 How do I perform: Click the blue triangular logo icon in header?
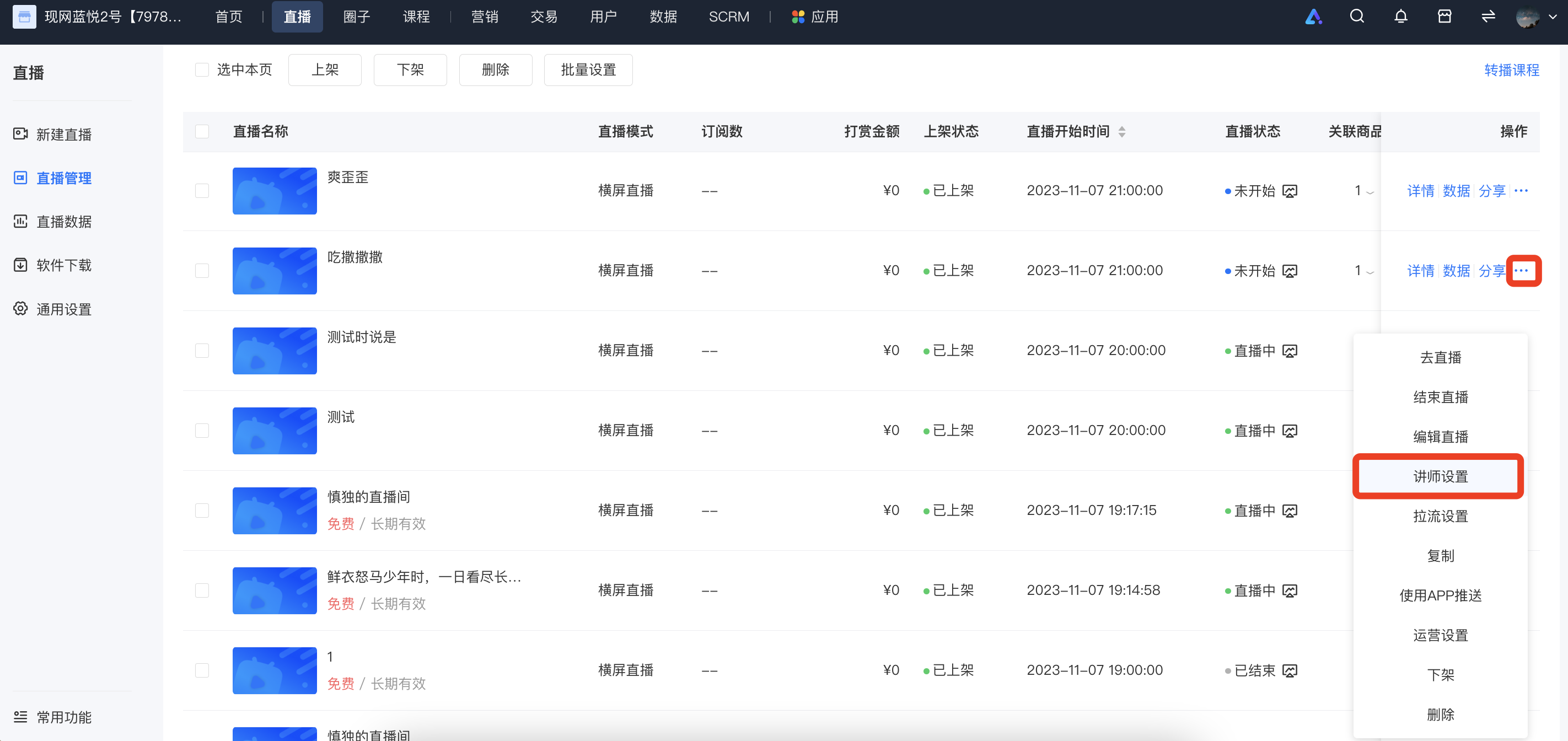[1314, 17]
